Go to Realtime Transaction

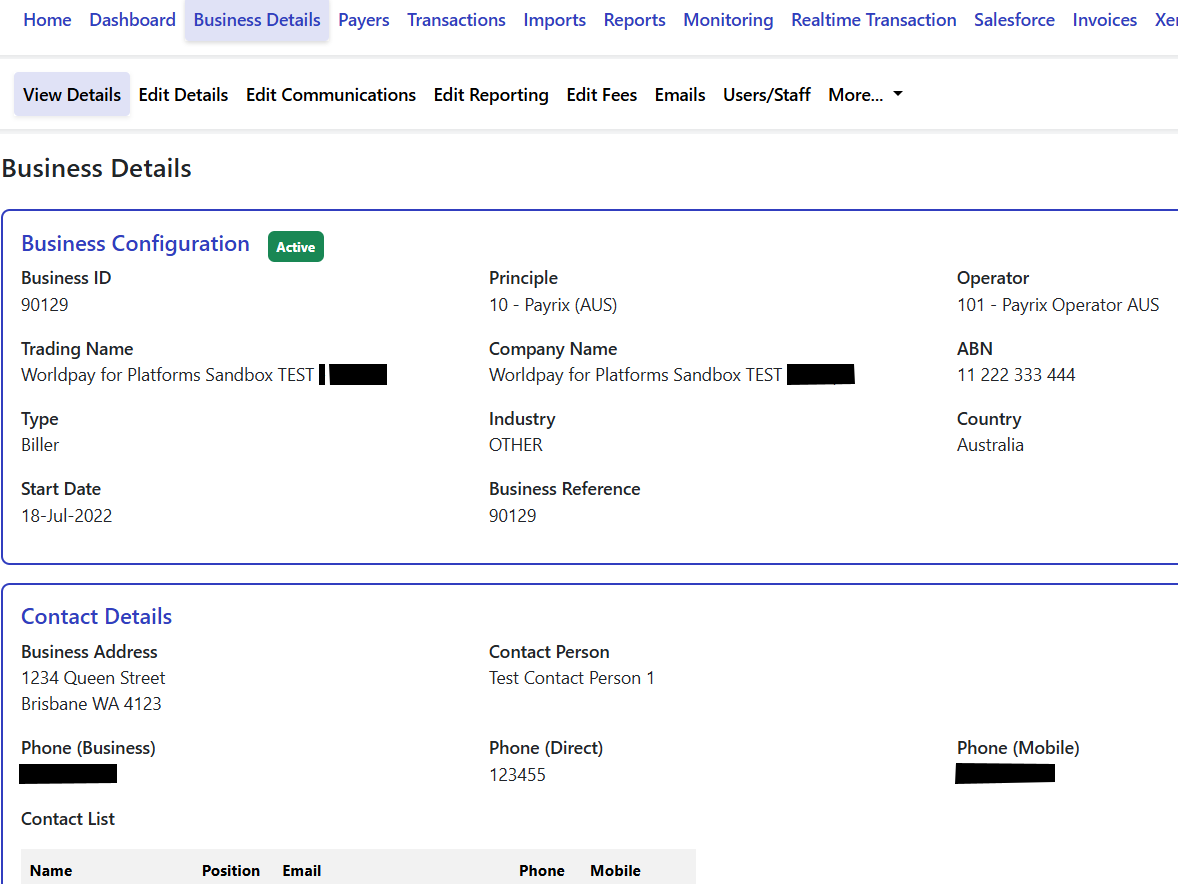tap(873, 20)
